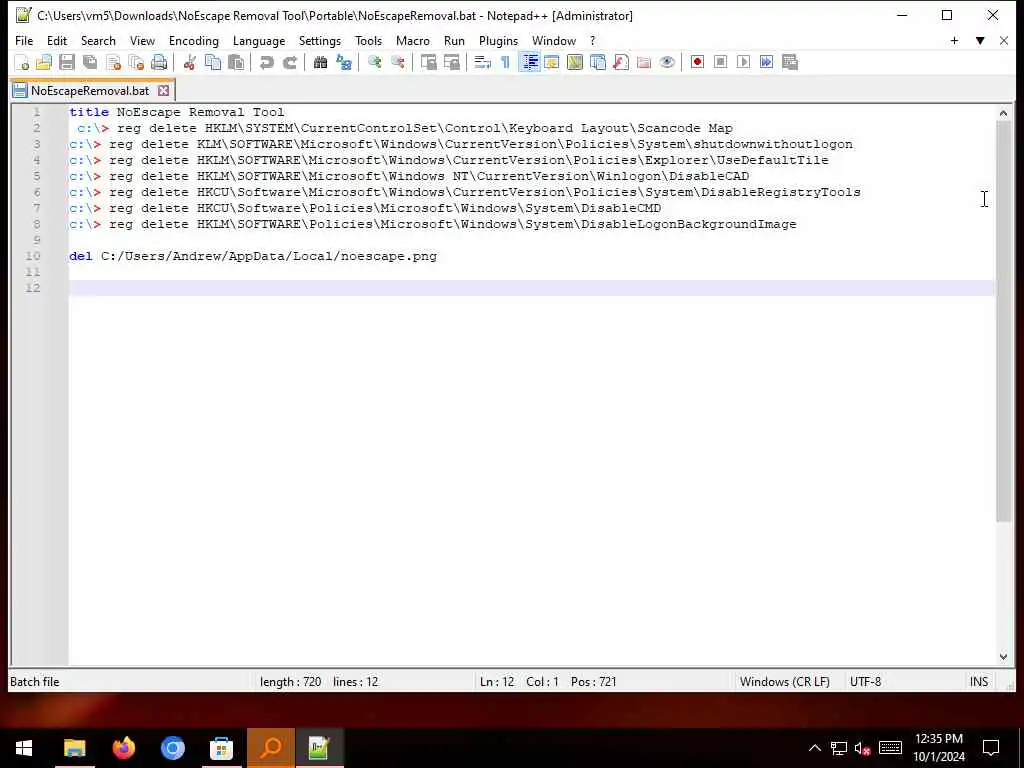
Task: Open Firefox from the taskbar
Action: click(123, 748)
